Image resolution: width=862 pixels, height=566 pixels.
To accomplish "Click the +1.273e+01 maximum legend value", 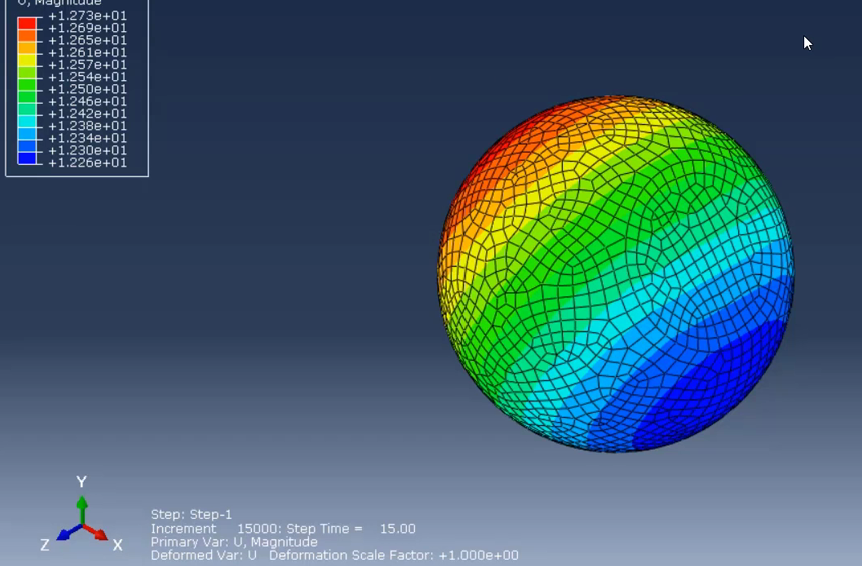I will pos(87,16).
